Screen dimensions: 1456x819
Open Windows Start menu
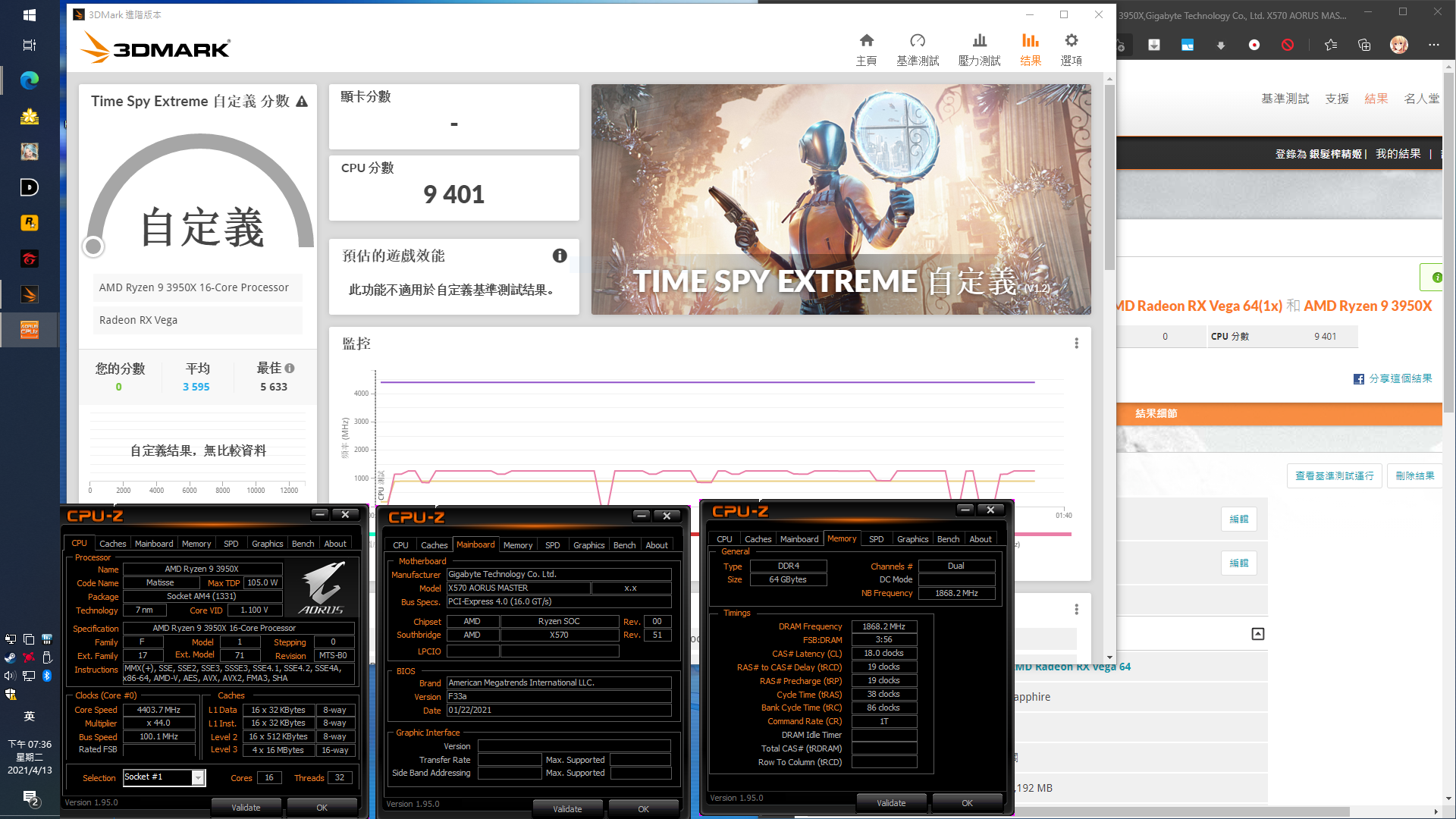click(30, 15)
